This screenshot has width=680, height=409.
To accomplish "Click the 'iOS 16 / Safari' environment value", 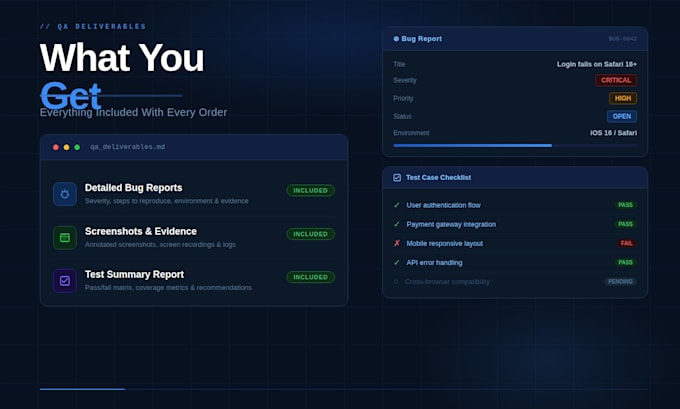I will [613, 133].
